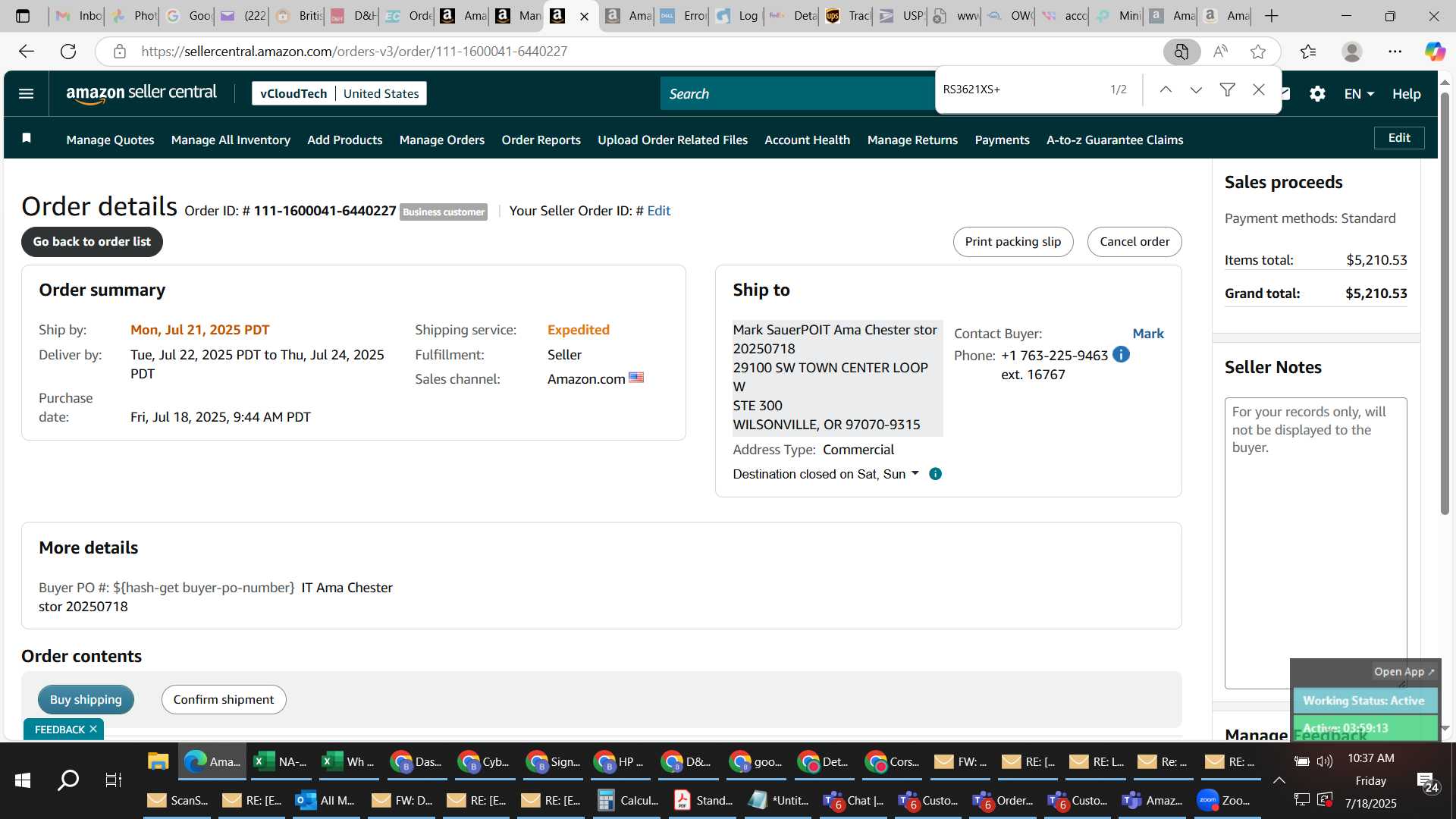Image resolution: width=1456 pixels, height=819 pixels.
Task: Refresh the current page
Action: 68,51
